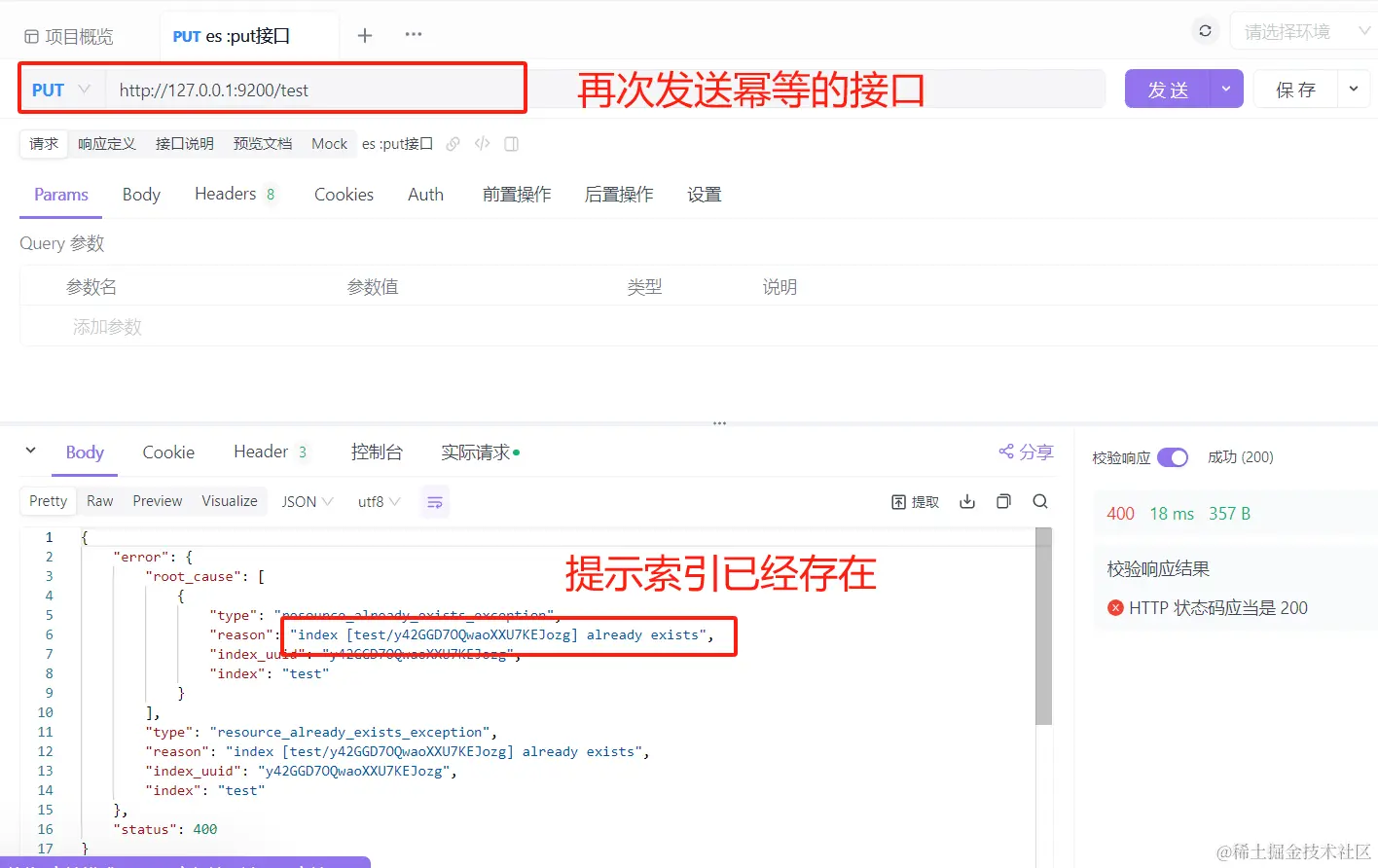Image resolution: width=1378 pixels, height=868 pixels.
Task: Click the "index_uuid" line 13 text
Action: 302,771
